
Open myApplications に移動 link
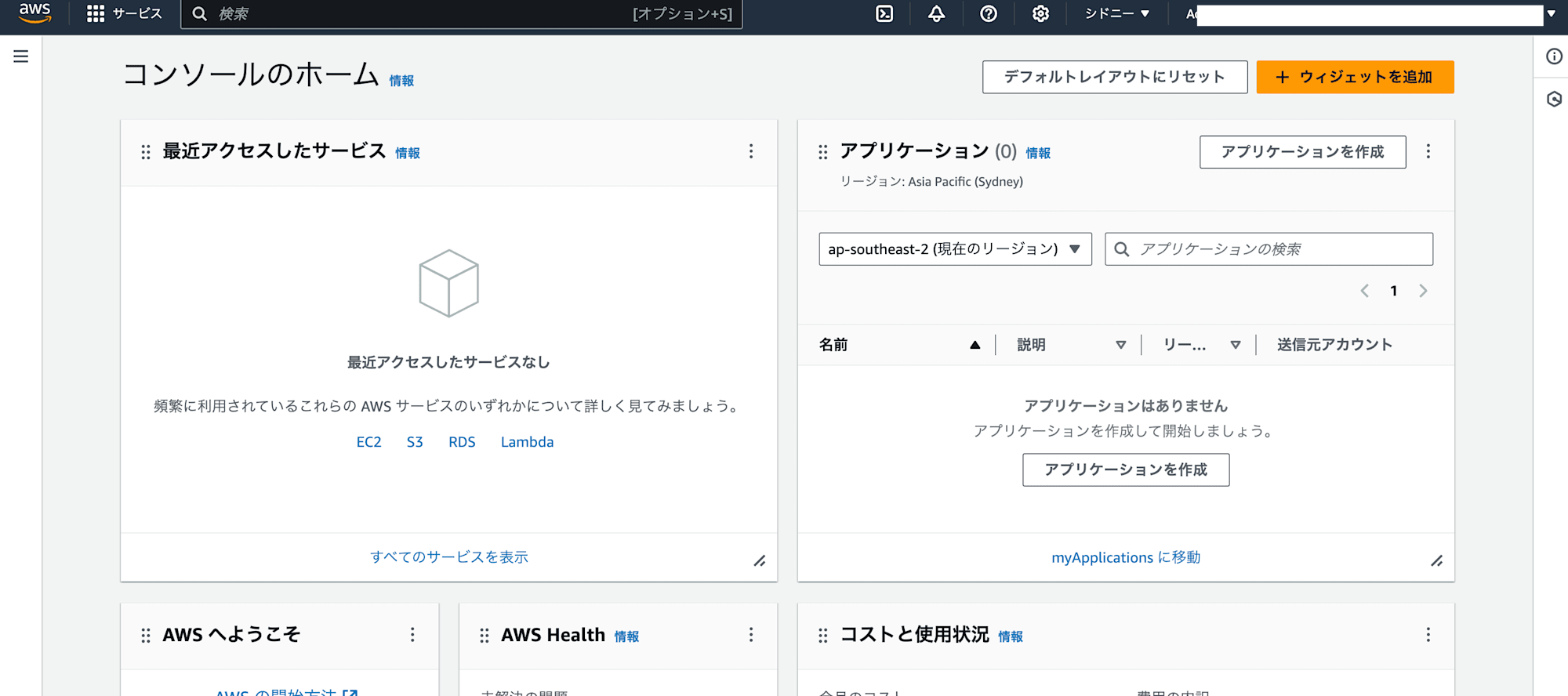click(1126, 557)
